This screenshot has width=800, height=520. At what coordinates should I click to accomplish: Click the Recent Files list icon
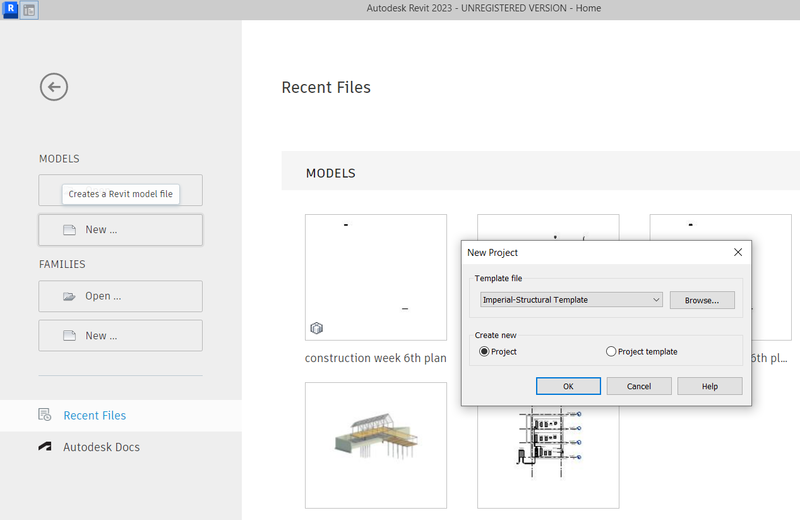pos(45,415)
